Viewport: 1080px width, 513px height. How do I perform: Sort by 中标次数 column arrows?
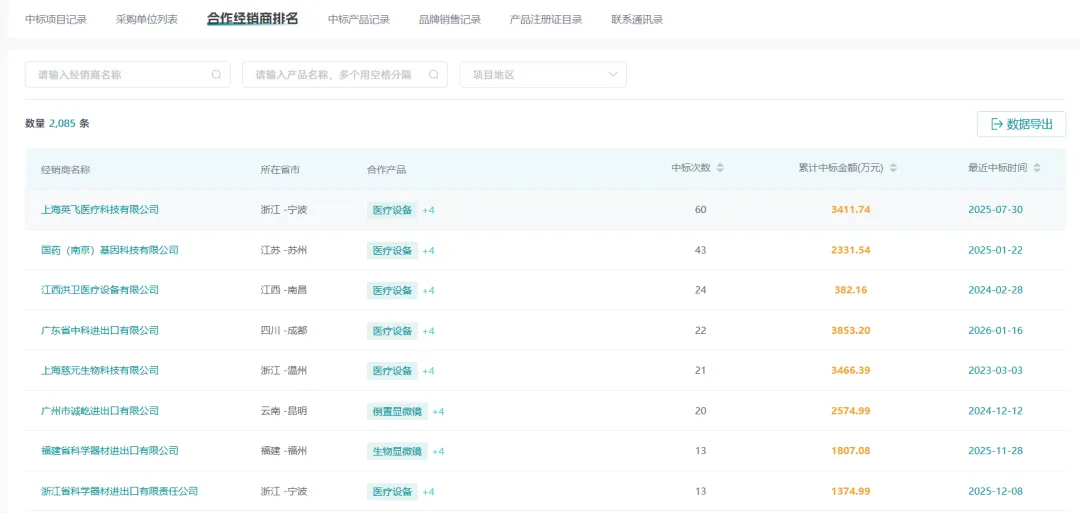[720, 168]
